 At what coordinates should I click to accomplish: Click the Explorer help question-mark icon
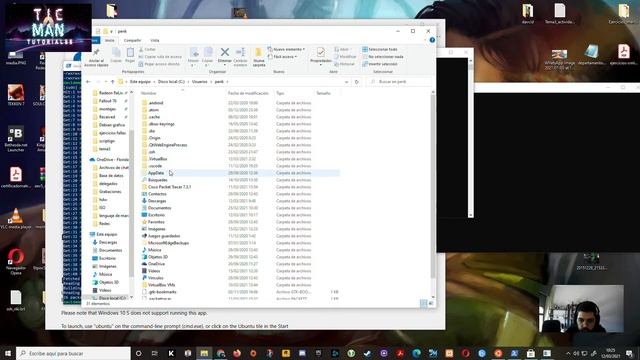point(432,40)
